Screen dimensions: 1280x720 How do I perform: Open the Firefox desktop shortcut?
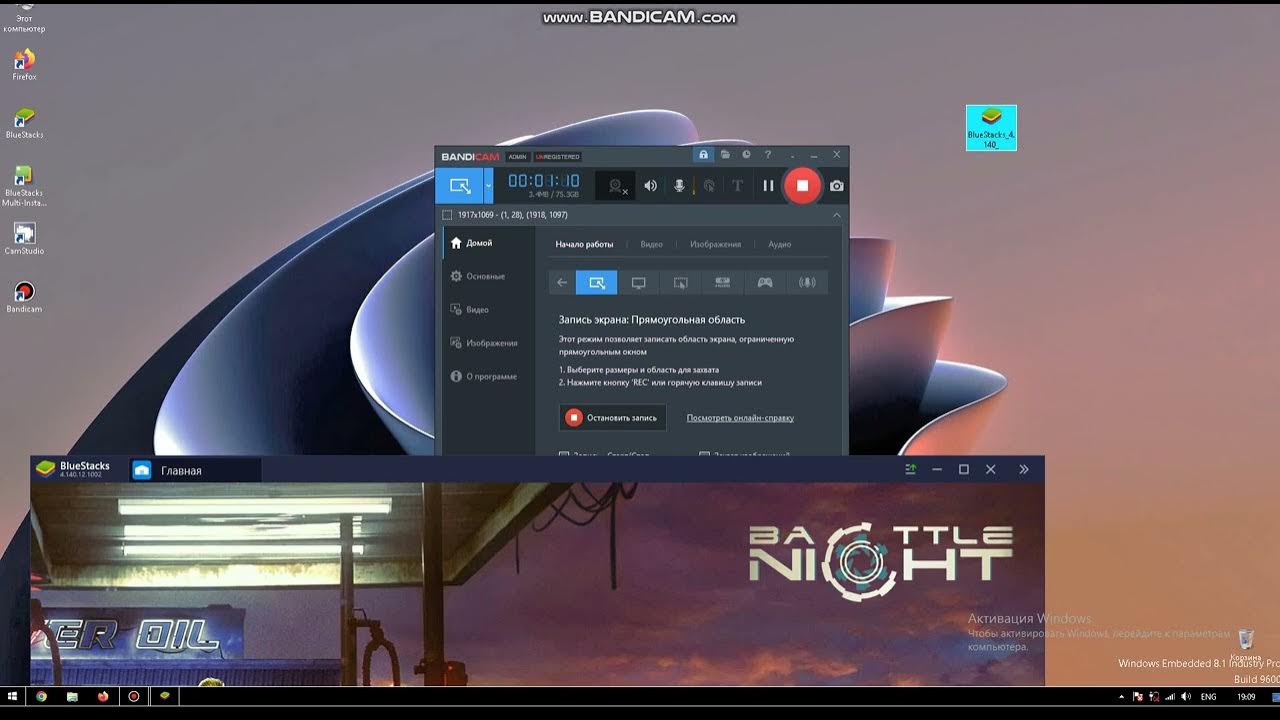coord(24,64)
